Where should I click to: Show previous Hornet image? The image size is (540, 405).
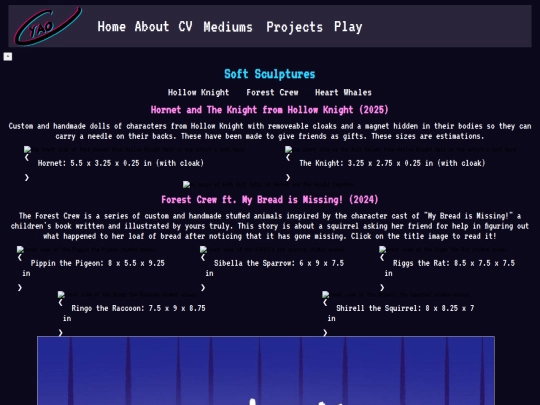(x=27, y=157)
